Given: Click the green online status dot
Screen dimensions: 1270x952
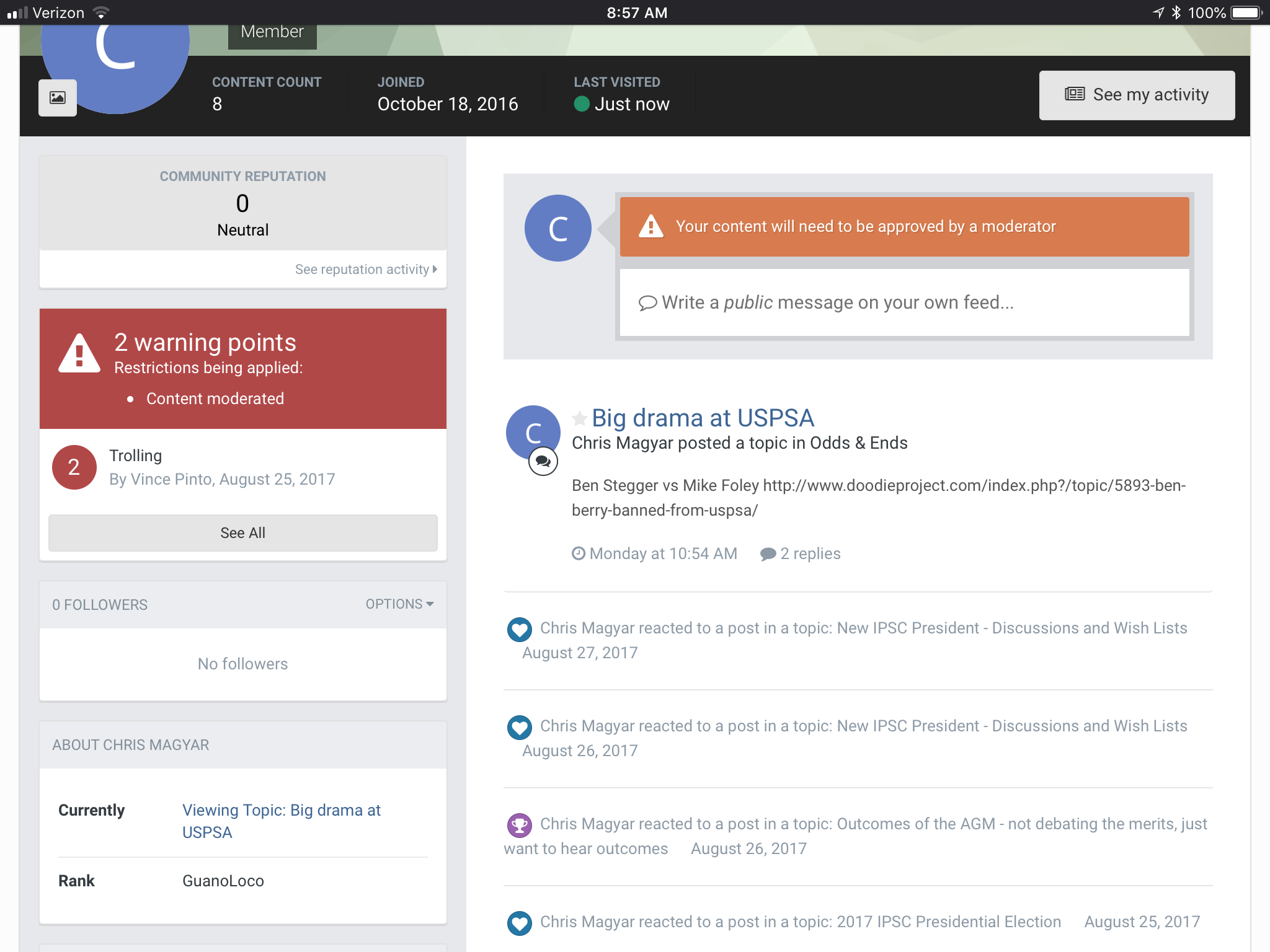Looking at the screenshot, I should [x=582, y=104].
